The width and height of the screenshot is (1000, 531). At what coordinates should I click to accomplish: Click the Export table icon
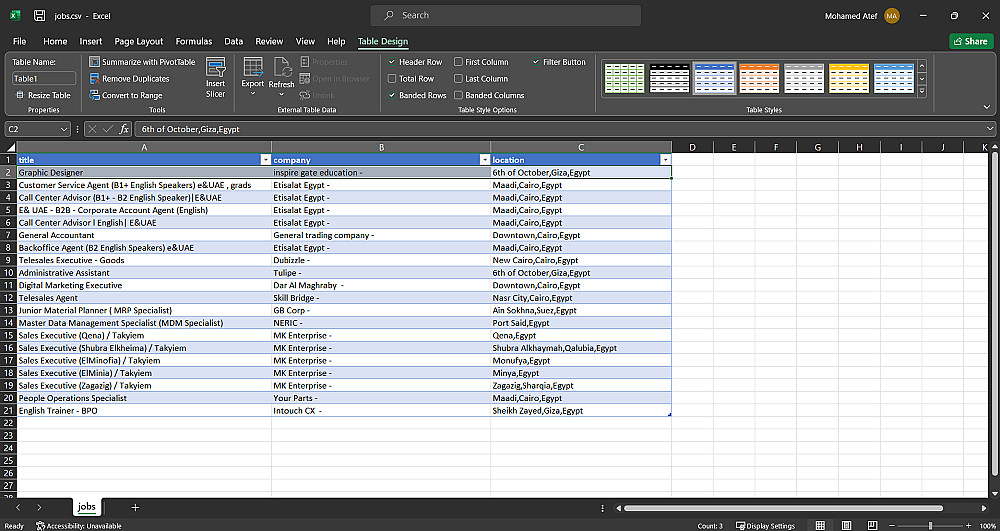pyautogui.click(x=253, y=67)
